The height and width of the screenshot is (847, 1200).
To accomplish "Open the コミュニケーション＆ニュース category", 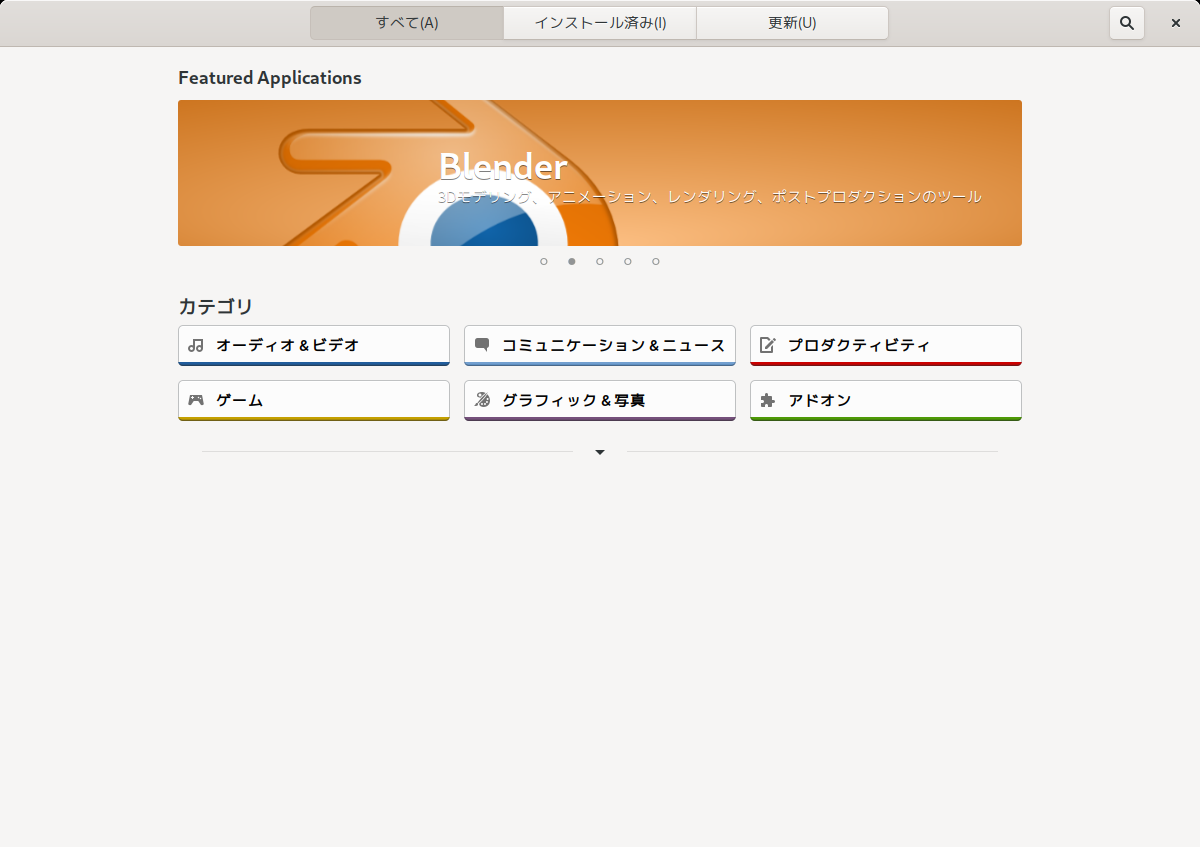I will coord(600,345).
